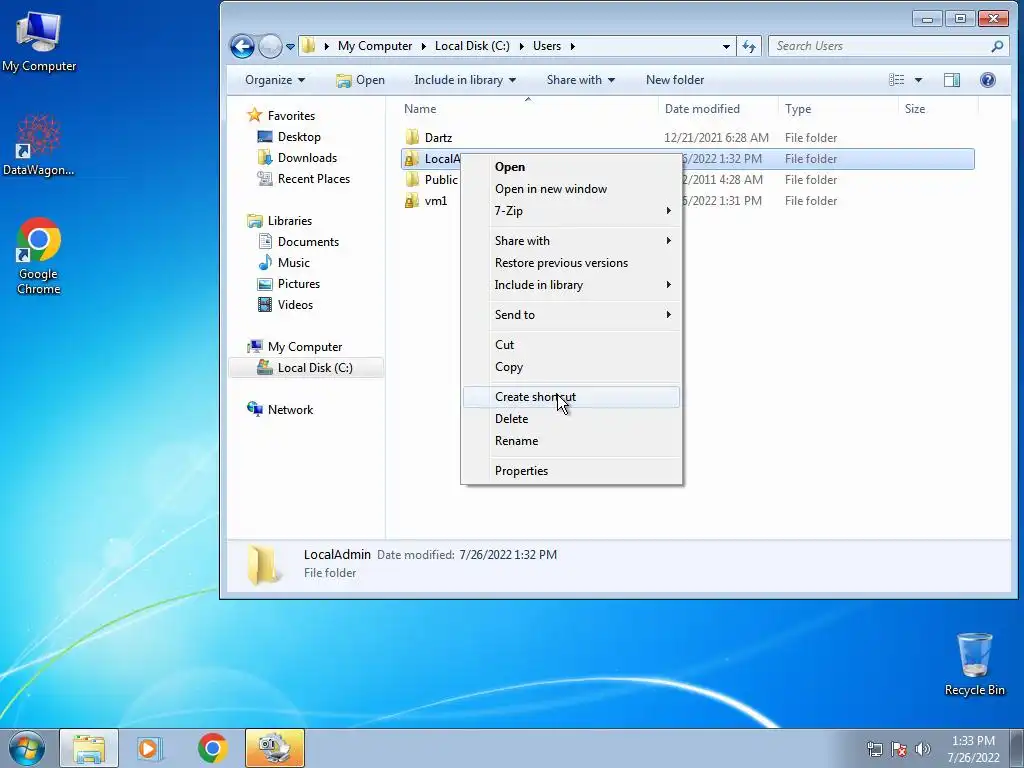Click New folder in toolbar
Viewport: 1024px width, 768px height.
(x=675, y=80)
